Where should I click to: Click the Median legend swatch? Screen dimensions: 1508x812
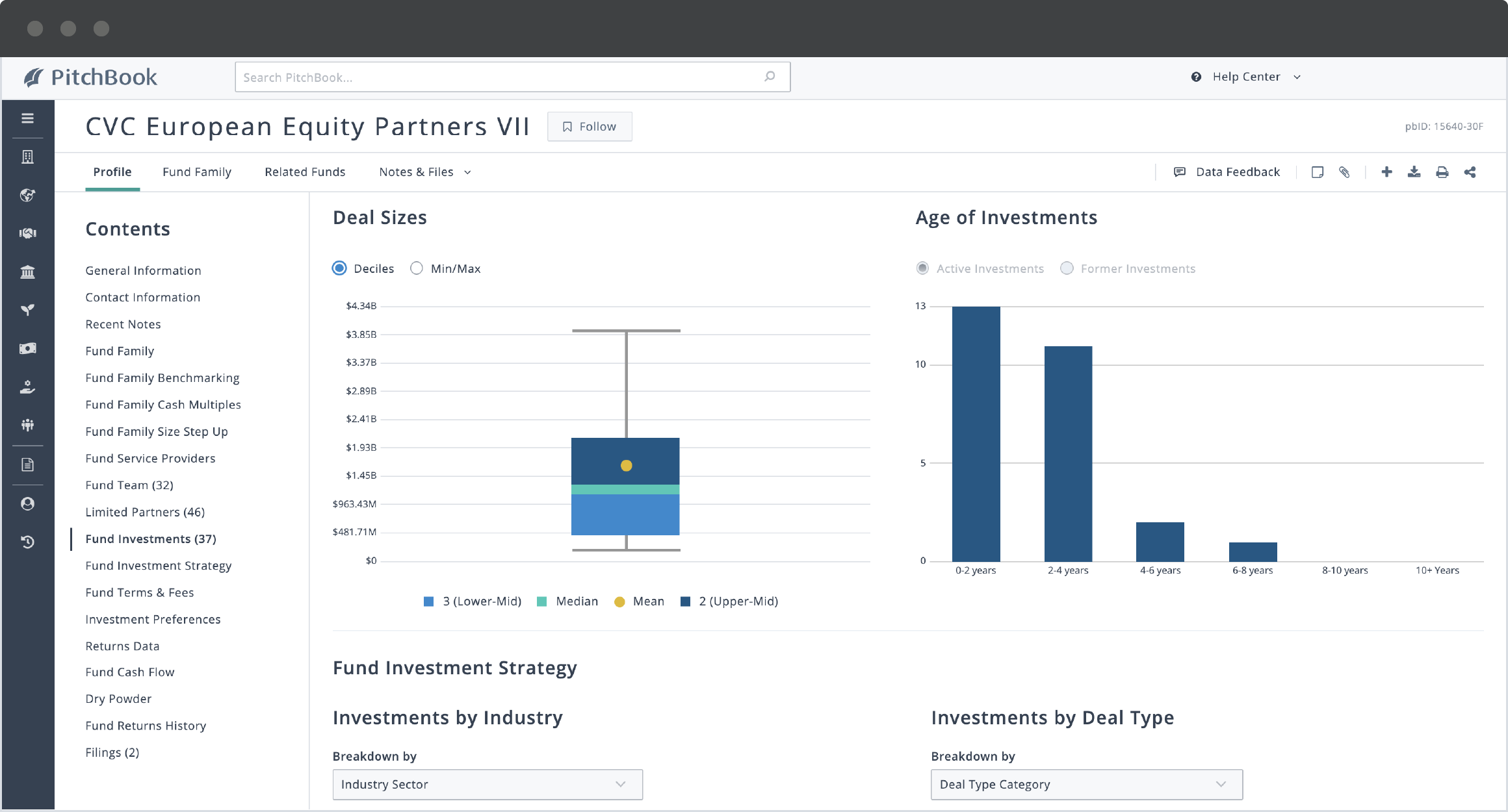(x=541, y=602)
